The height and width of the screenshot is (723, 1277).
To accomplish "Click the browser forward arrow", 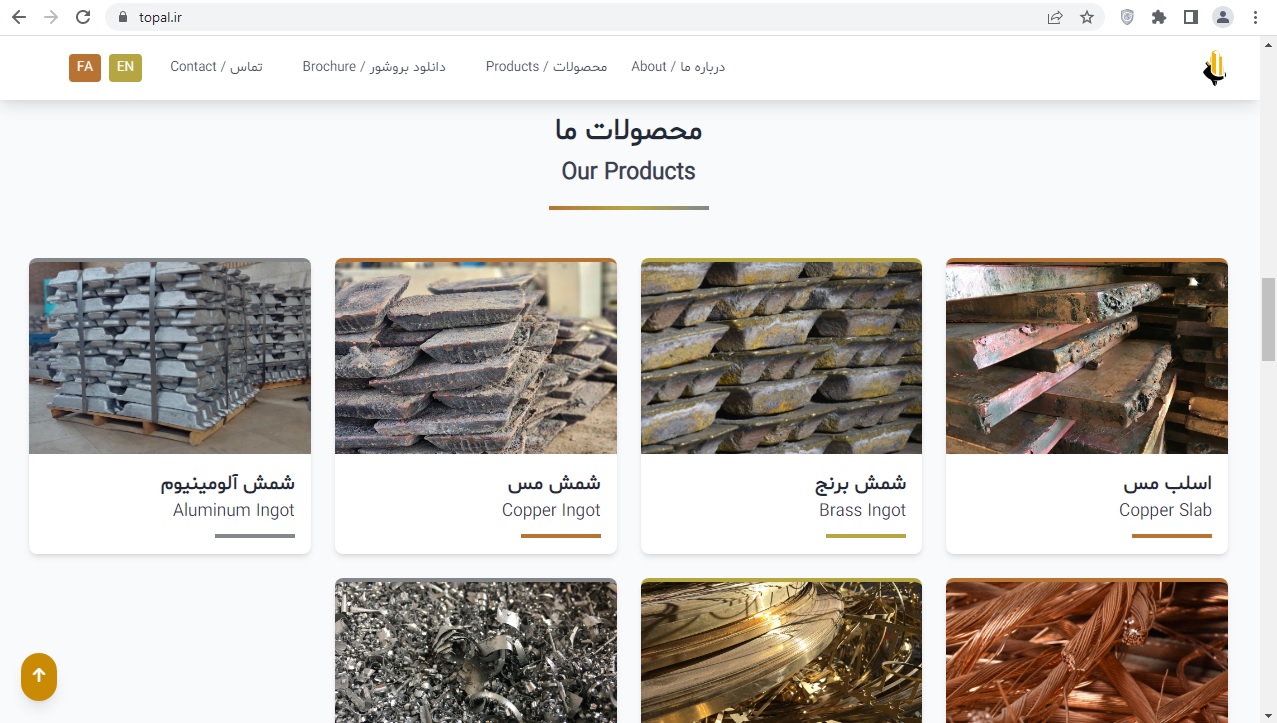I will (51, 17).
